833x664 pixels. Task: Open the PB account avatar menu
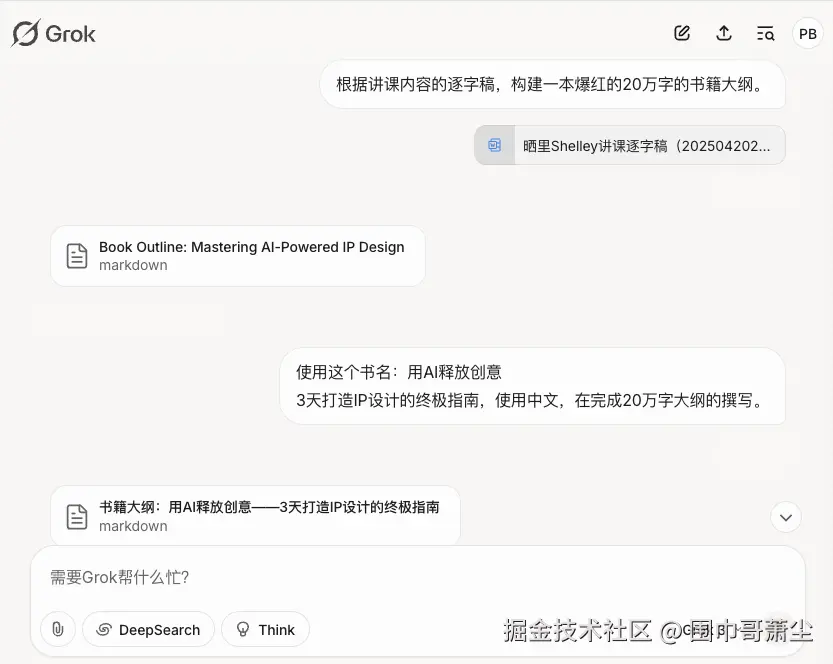click(808, 33)
